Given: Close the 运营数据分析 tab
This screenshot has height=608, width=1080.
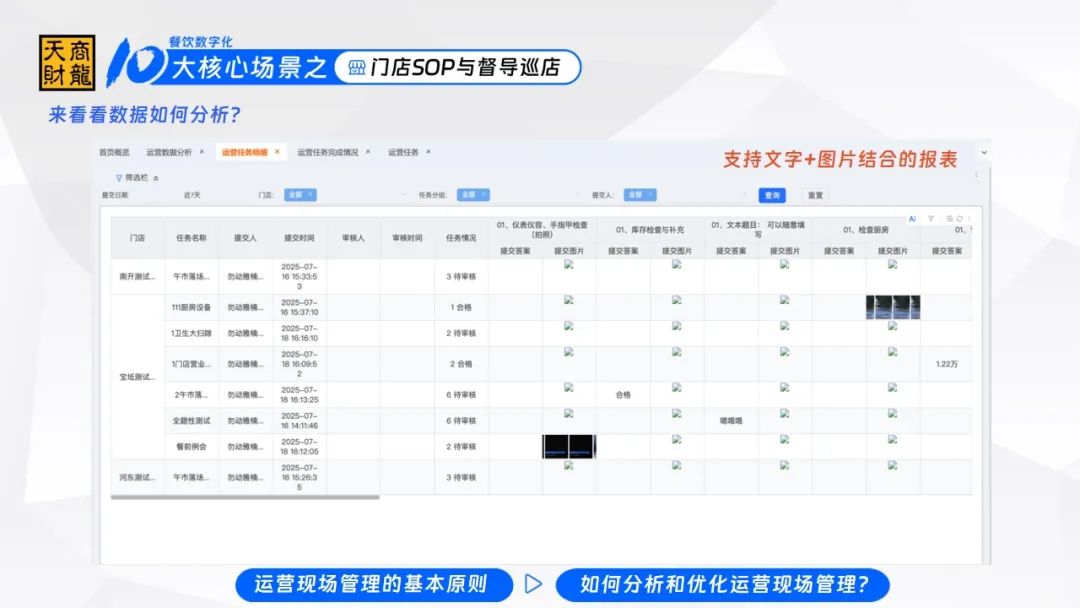Looking at the screenshot, I should click(201, 152).
